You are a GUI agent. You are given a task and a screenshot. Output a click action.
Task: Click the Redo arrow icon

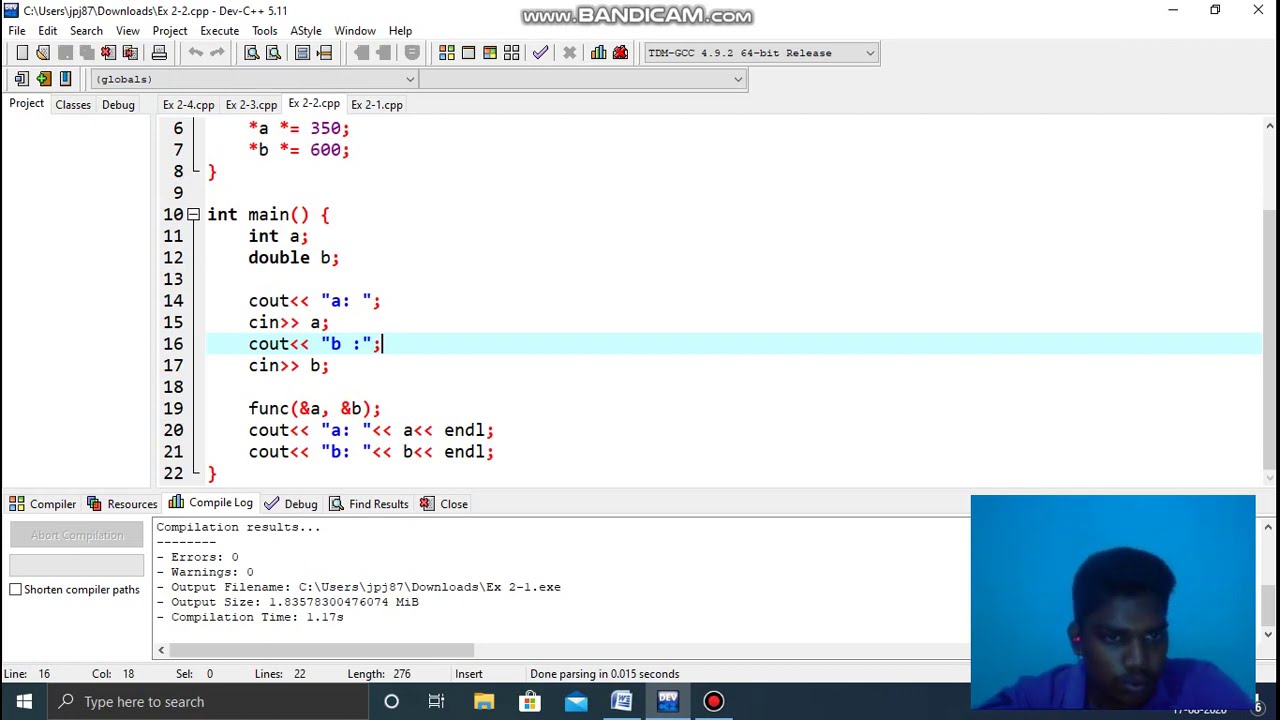[x=217, y=53]
